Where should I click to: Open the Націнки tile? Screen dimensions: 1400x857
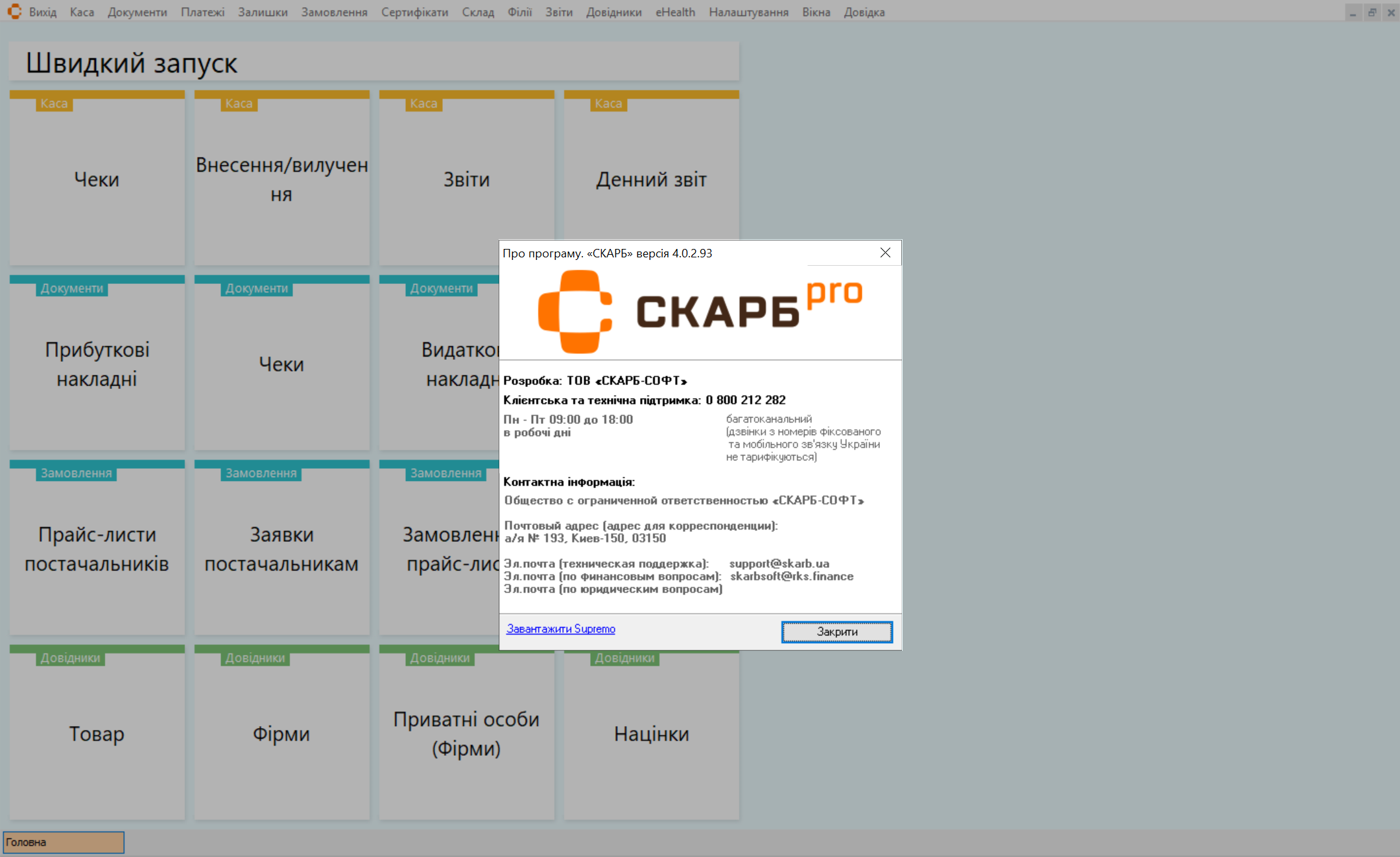(651, 733)
